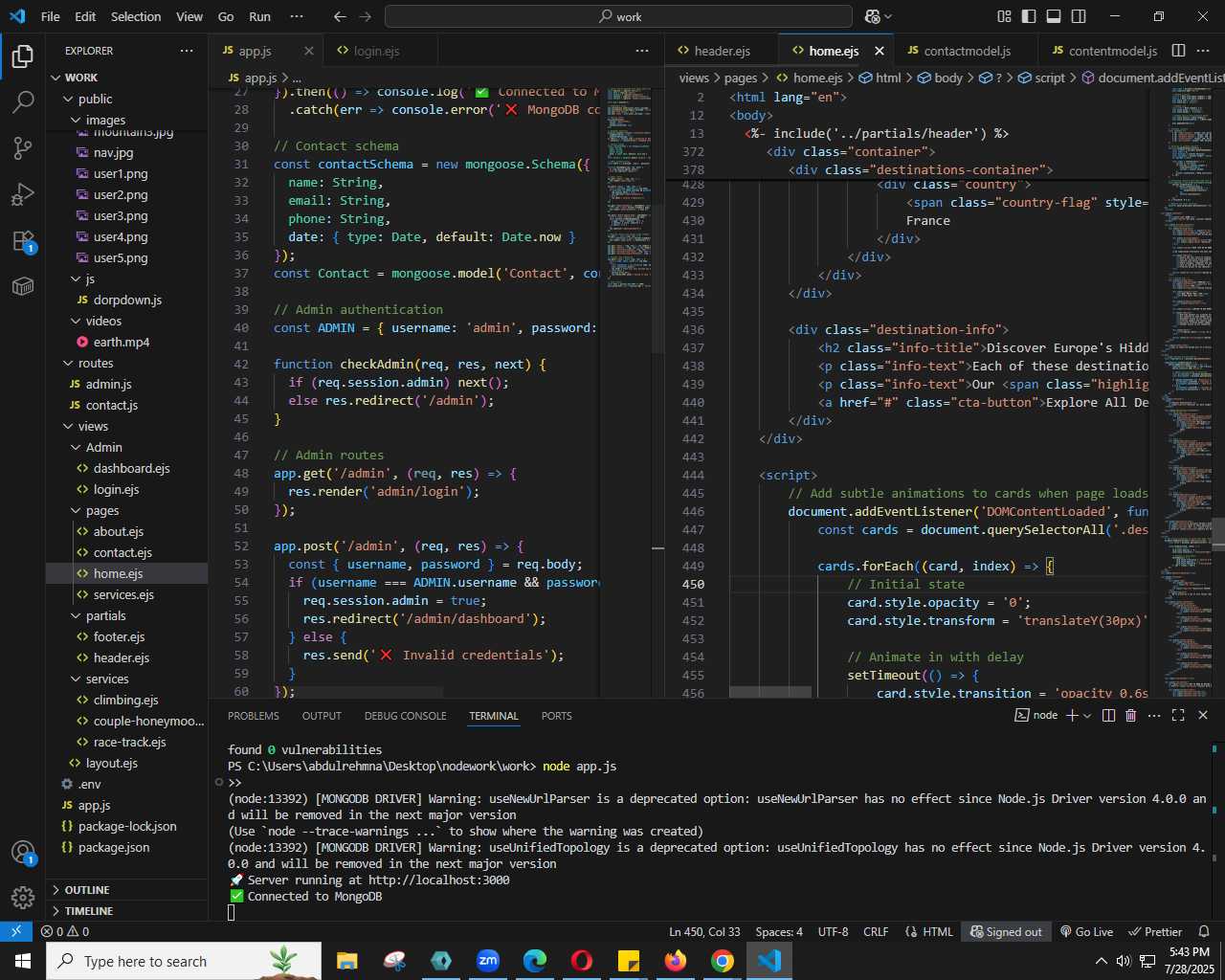Open Microsoft Edge from the taskbar

pyautogui.click(x=535, y=960)
